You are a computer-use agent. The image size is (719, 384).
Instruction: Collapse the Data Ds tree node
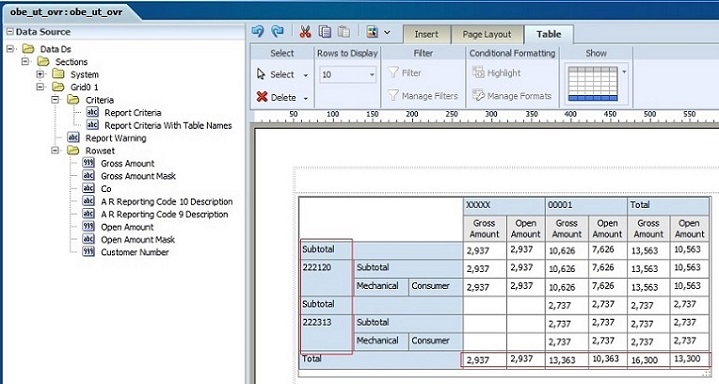10,49
